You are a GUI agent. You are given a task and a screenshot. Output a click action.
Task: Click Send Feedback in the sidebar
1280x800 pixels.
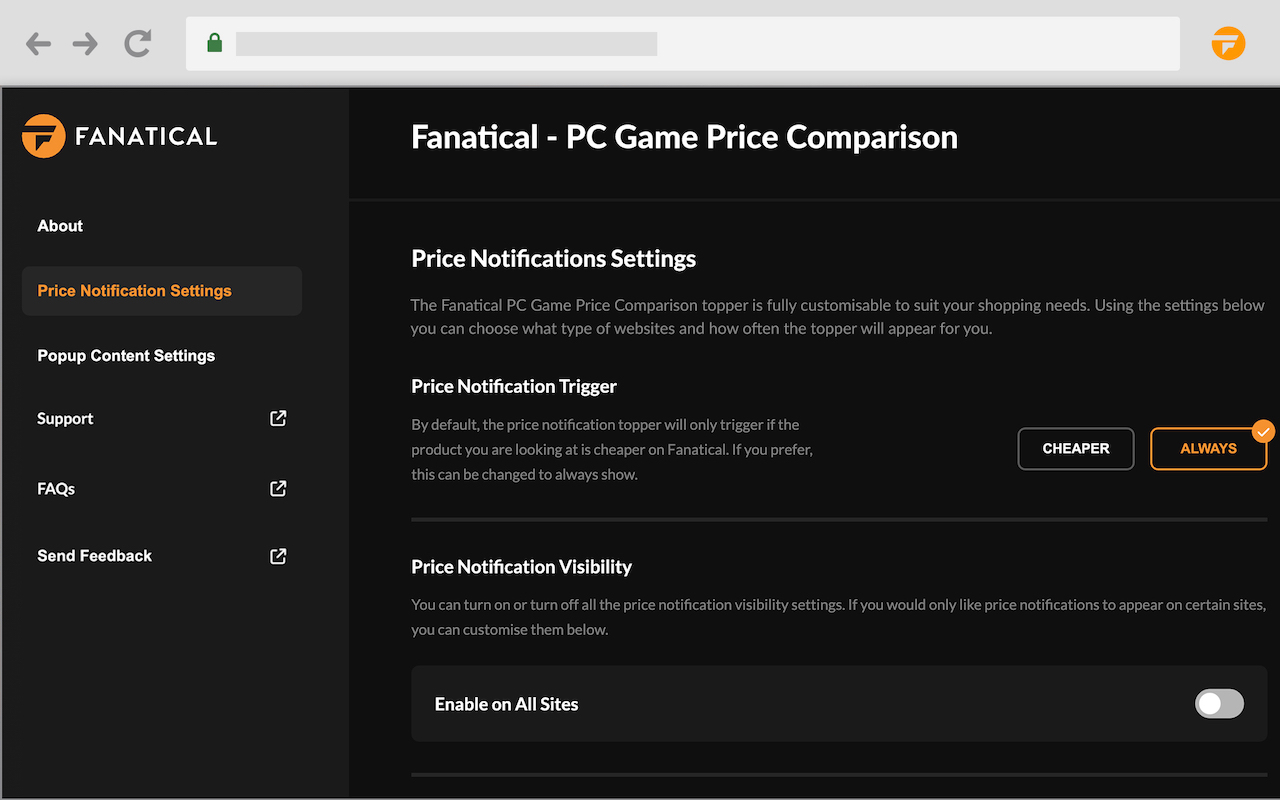pos(94,555)
